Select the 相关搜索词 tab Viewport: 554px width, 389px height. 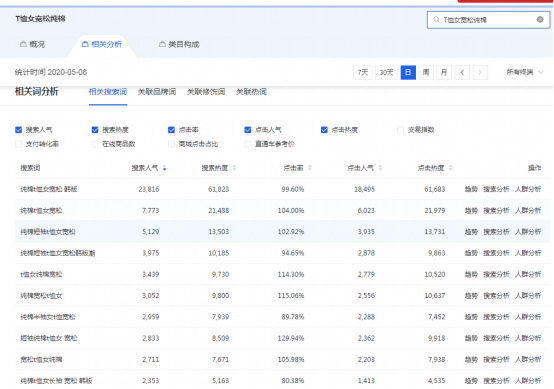click(108, 92)
